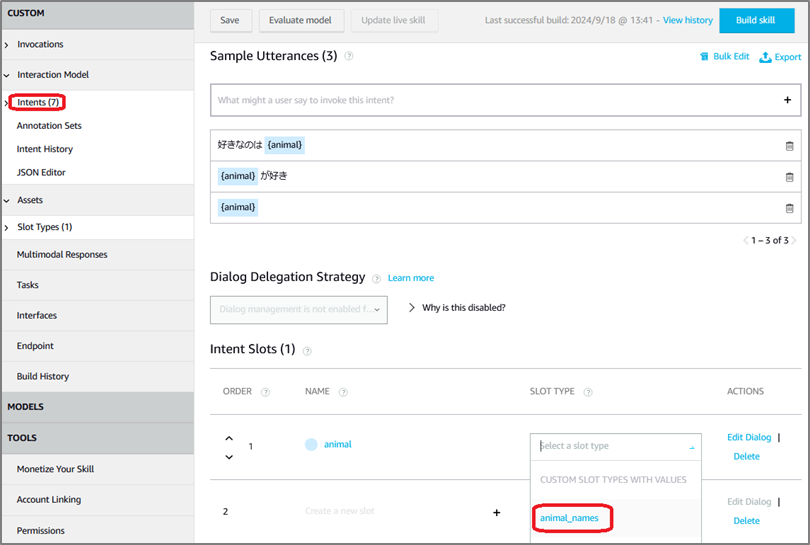Open Multimodal Responses
The width and height of the screenshot is (810, 545).
point(62,254)
